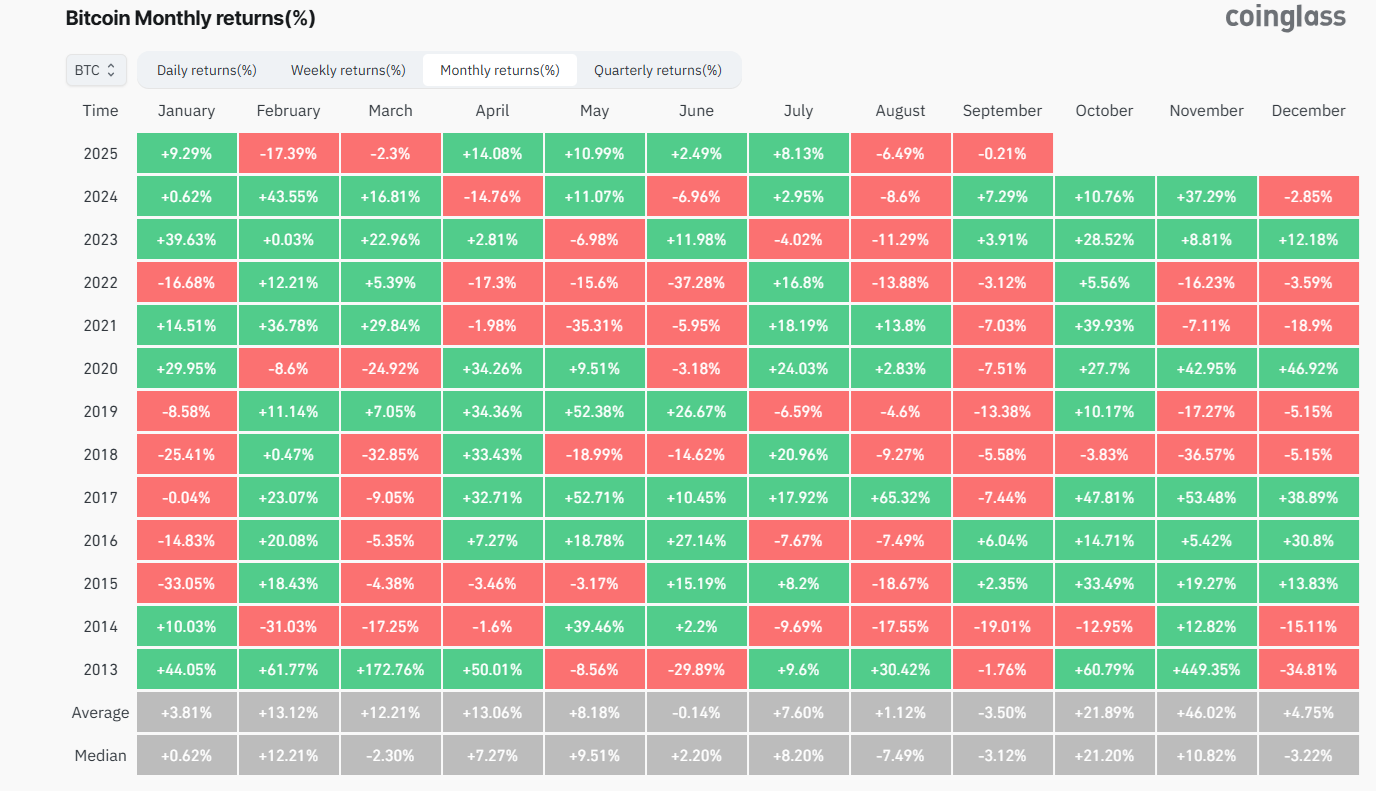Select the Quarterly returns(%) tab
This screenshot has width=1376, height=791.
click(x=657, y=70)
